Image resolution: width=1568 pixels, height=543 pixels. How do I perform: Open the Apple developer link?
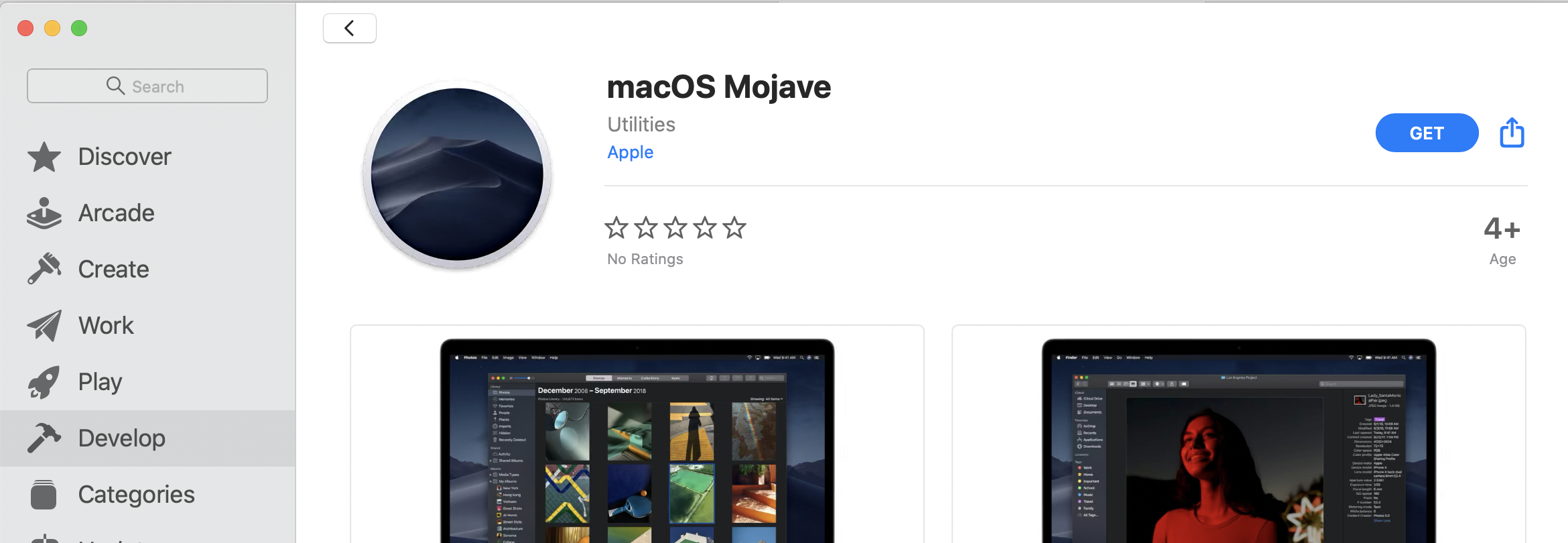630,152
